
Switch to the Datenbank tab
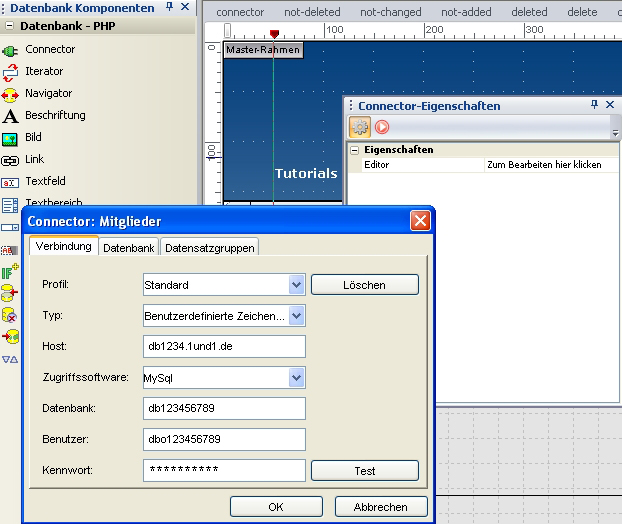click(129, 247)
